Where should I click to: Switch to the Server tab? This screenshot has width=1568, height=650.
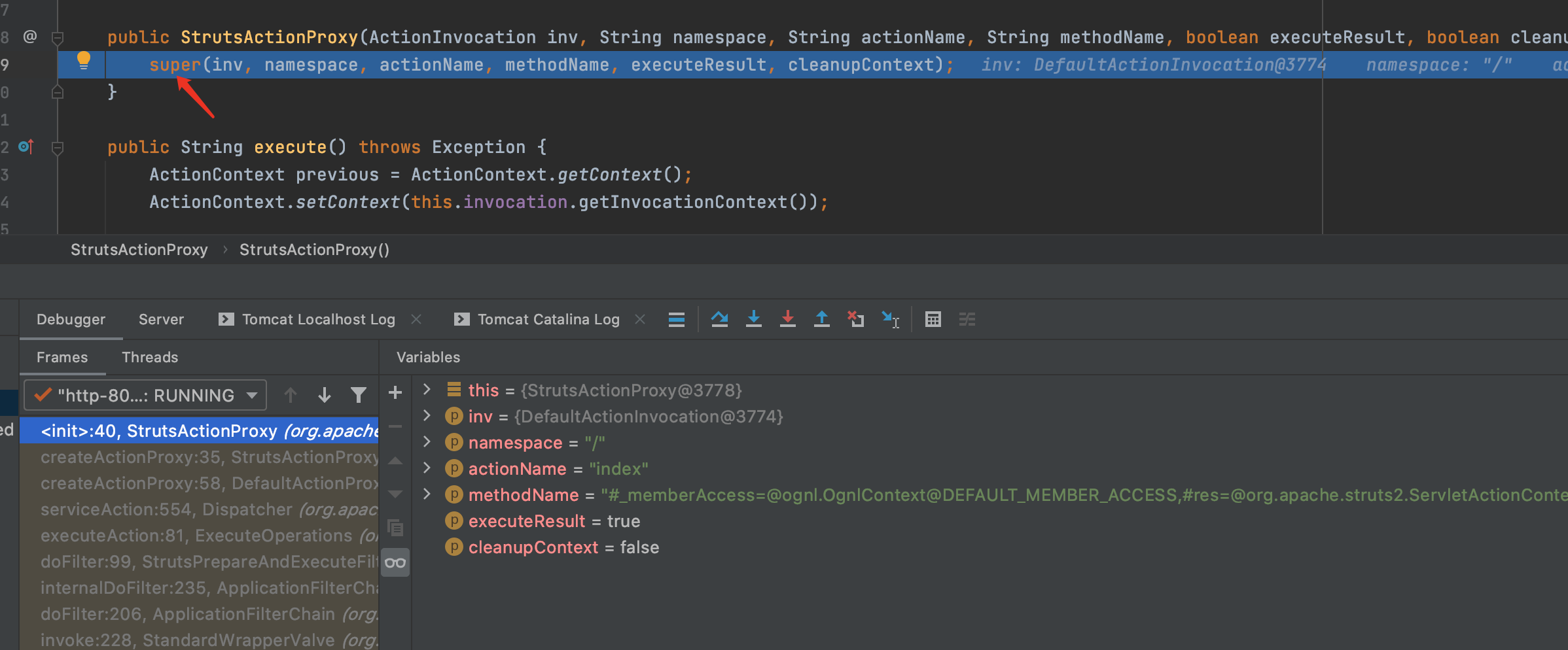(x=161, y=319)
